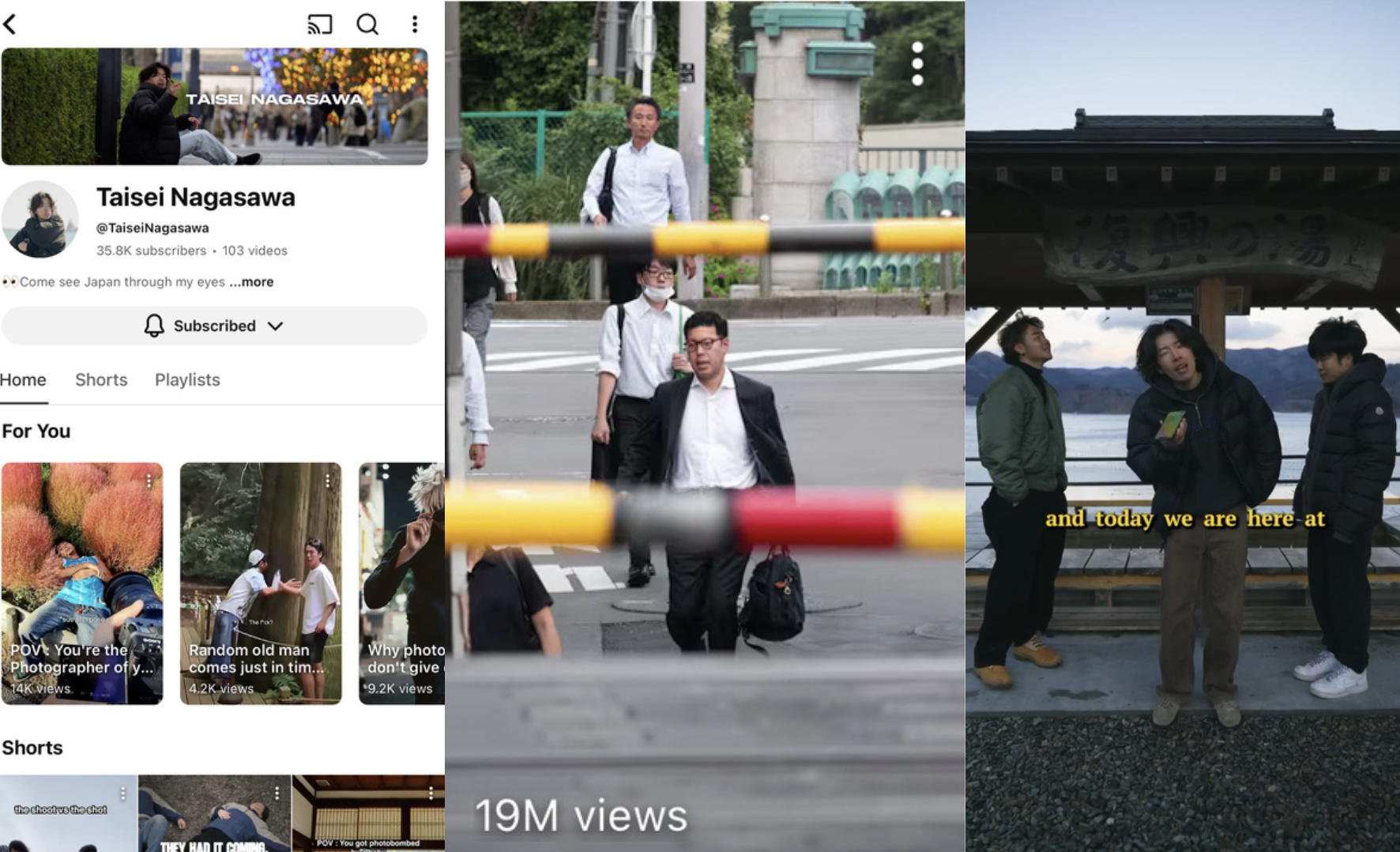1400x852 pixels.
Task: Switch to the Playlists tab
Action: [187, 380]
